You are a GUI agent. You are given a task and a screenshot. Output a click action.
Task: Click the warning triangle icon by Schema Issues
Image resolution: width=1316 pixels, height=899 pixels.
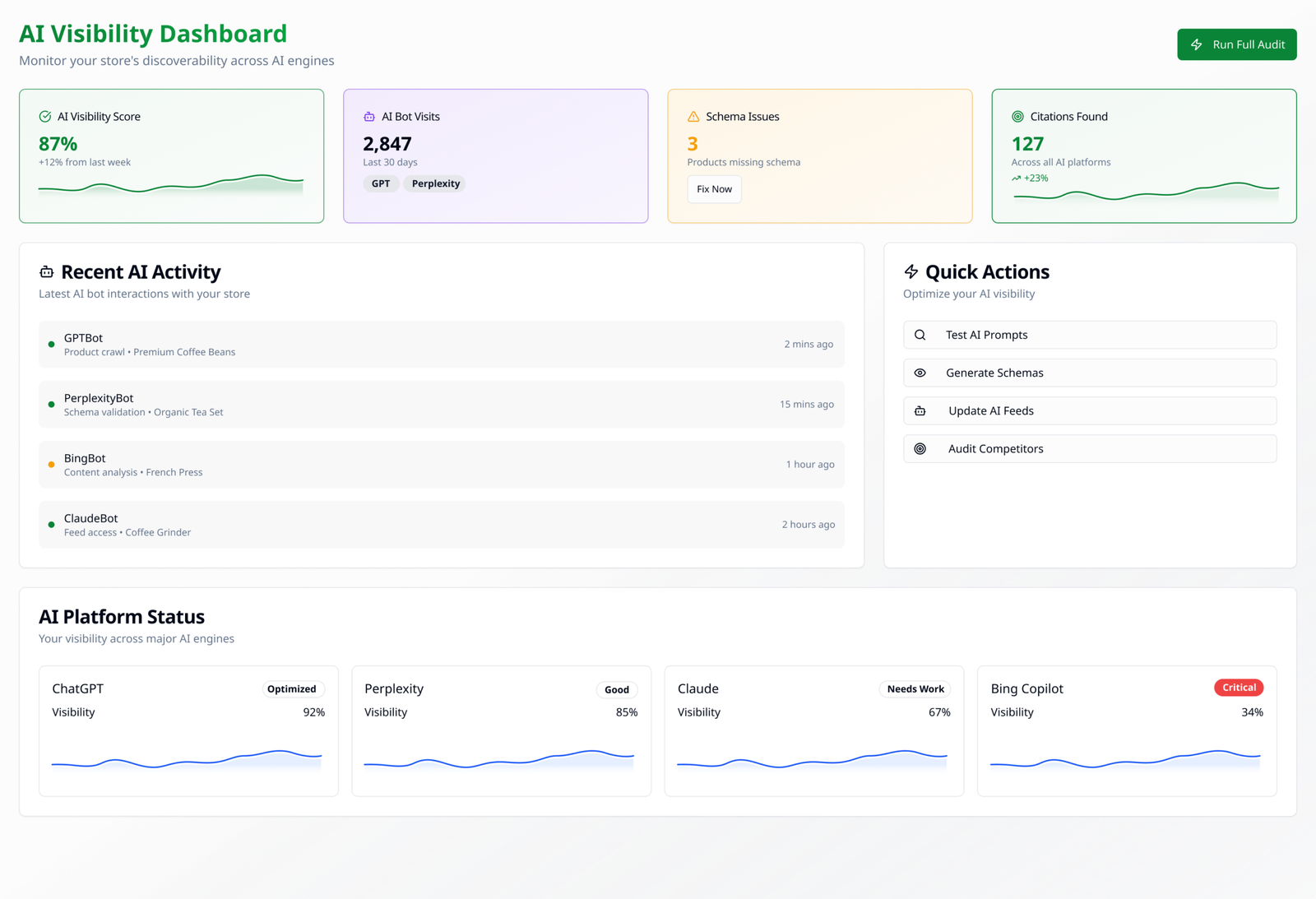click(693, 117)
